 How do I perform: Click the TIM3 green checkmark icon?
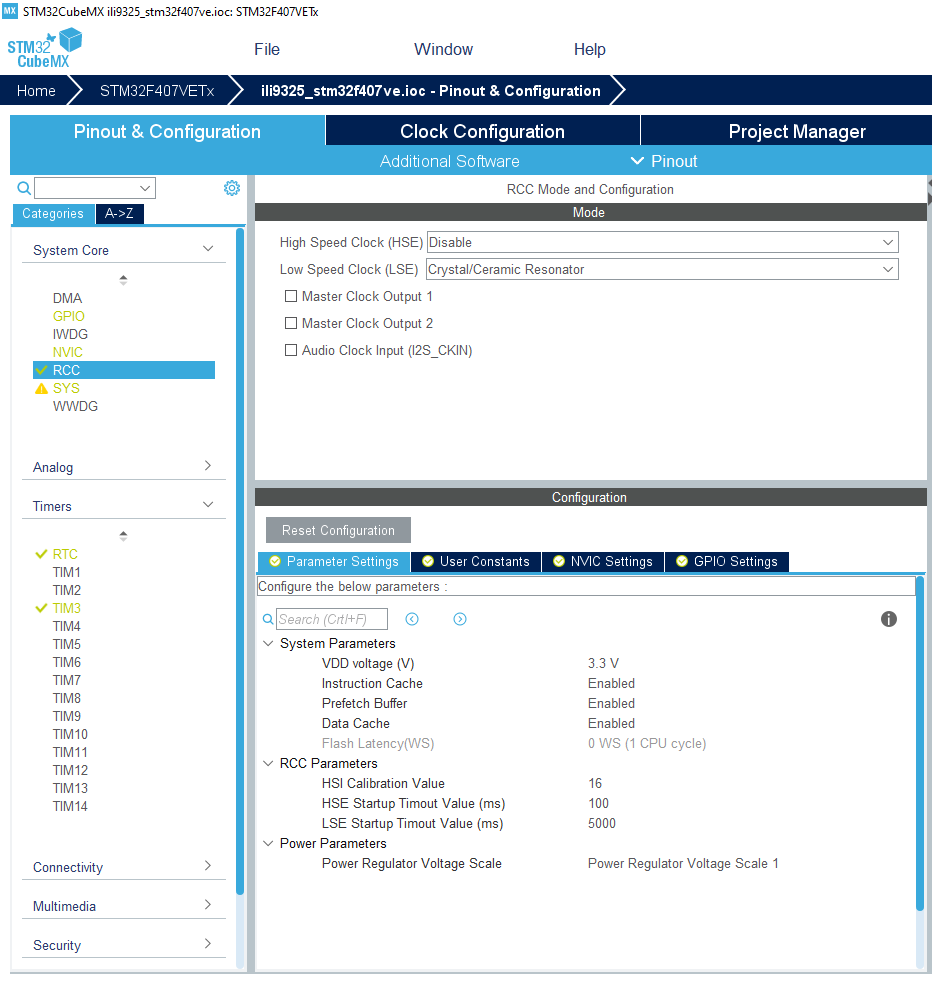pyautogui.click(x=41, y=608)
